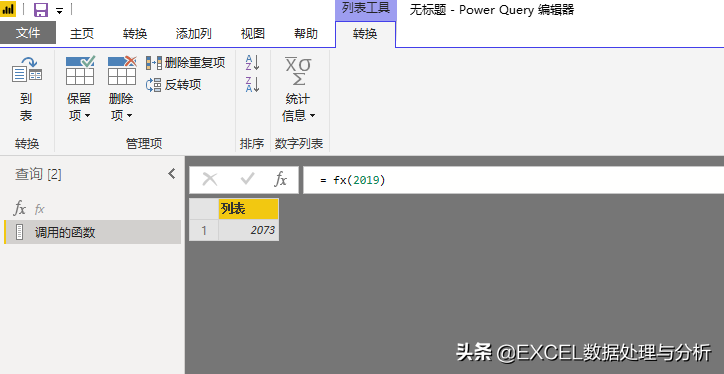The width and height of the screenshot is (724, 374).
Task: Switch to the Home (主页) tab
Action: [x=82, y=33]
